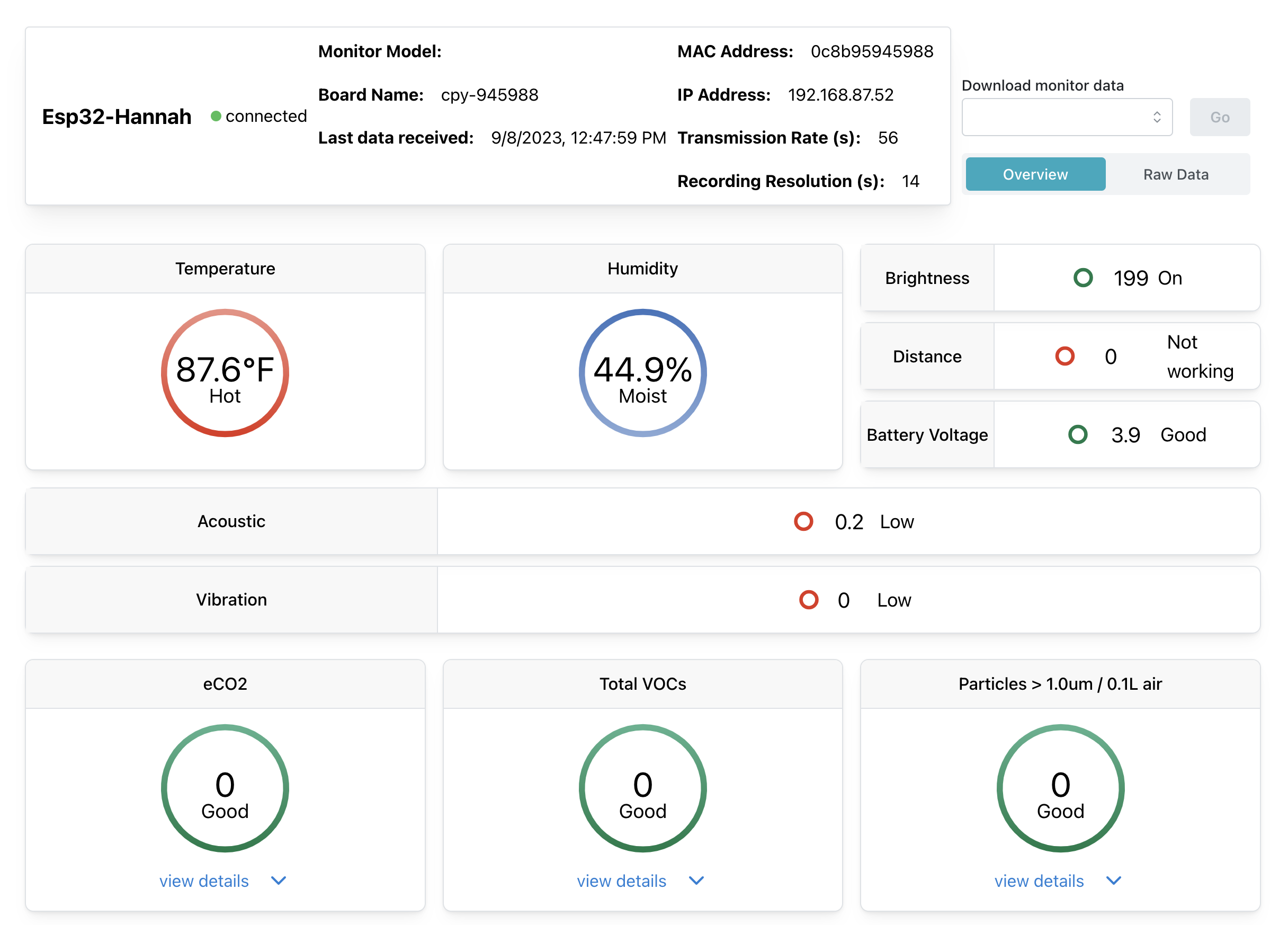Expand eCO2 details chevron

(x=278, y=880)
